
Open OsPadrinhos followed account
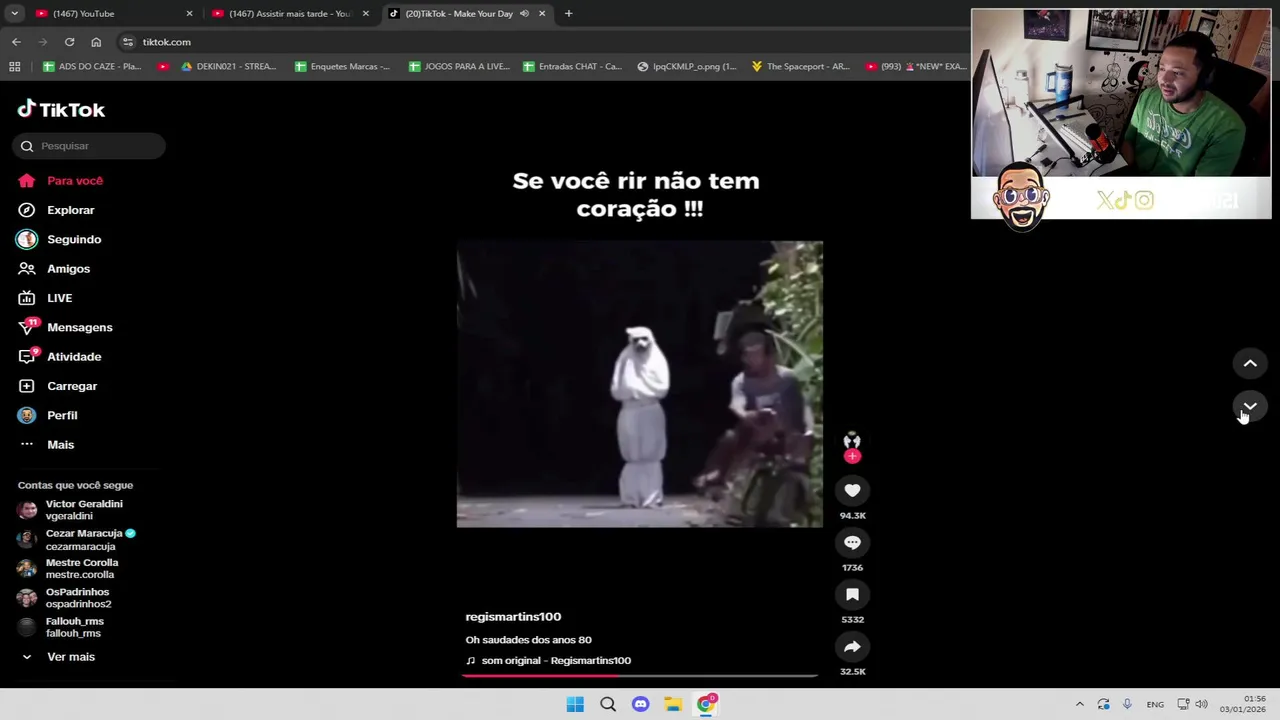pyautogui.click(x=65, y=598)
